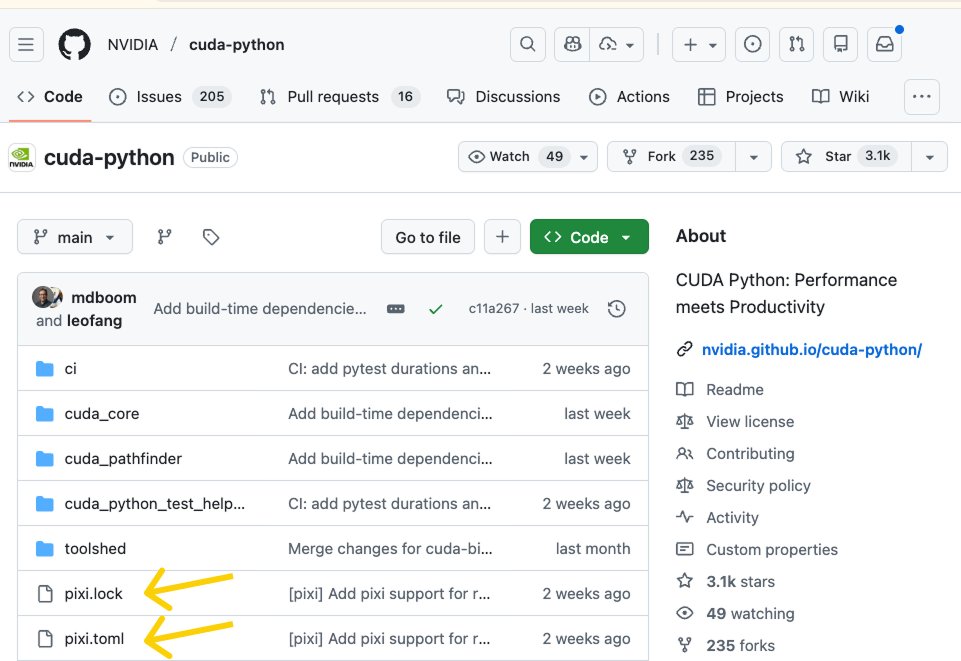Open the cuda_core folder

click(102, 414)
